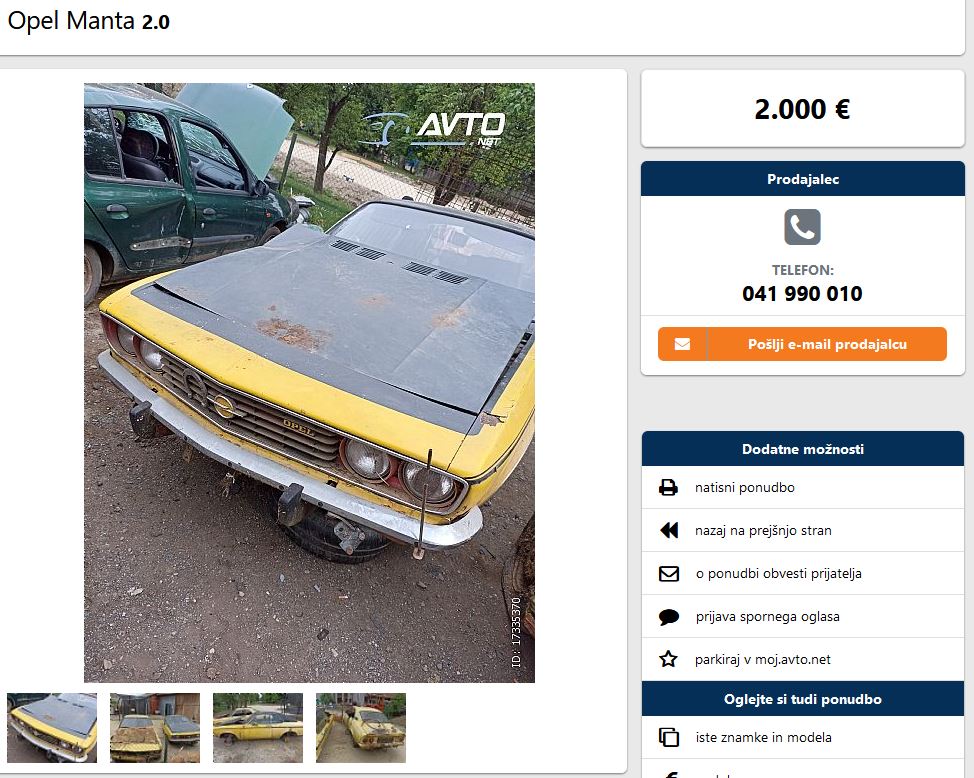
Task: Select the first thumbnail of yellow hood
Action: tap(52, 728)
